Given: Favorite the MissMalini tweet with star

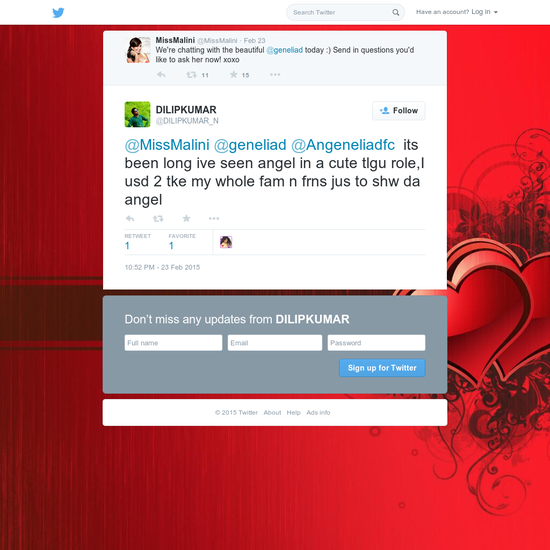Looking at the screenshot, I should [x=234, y=74].
